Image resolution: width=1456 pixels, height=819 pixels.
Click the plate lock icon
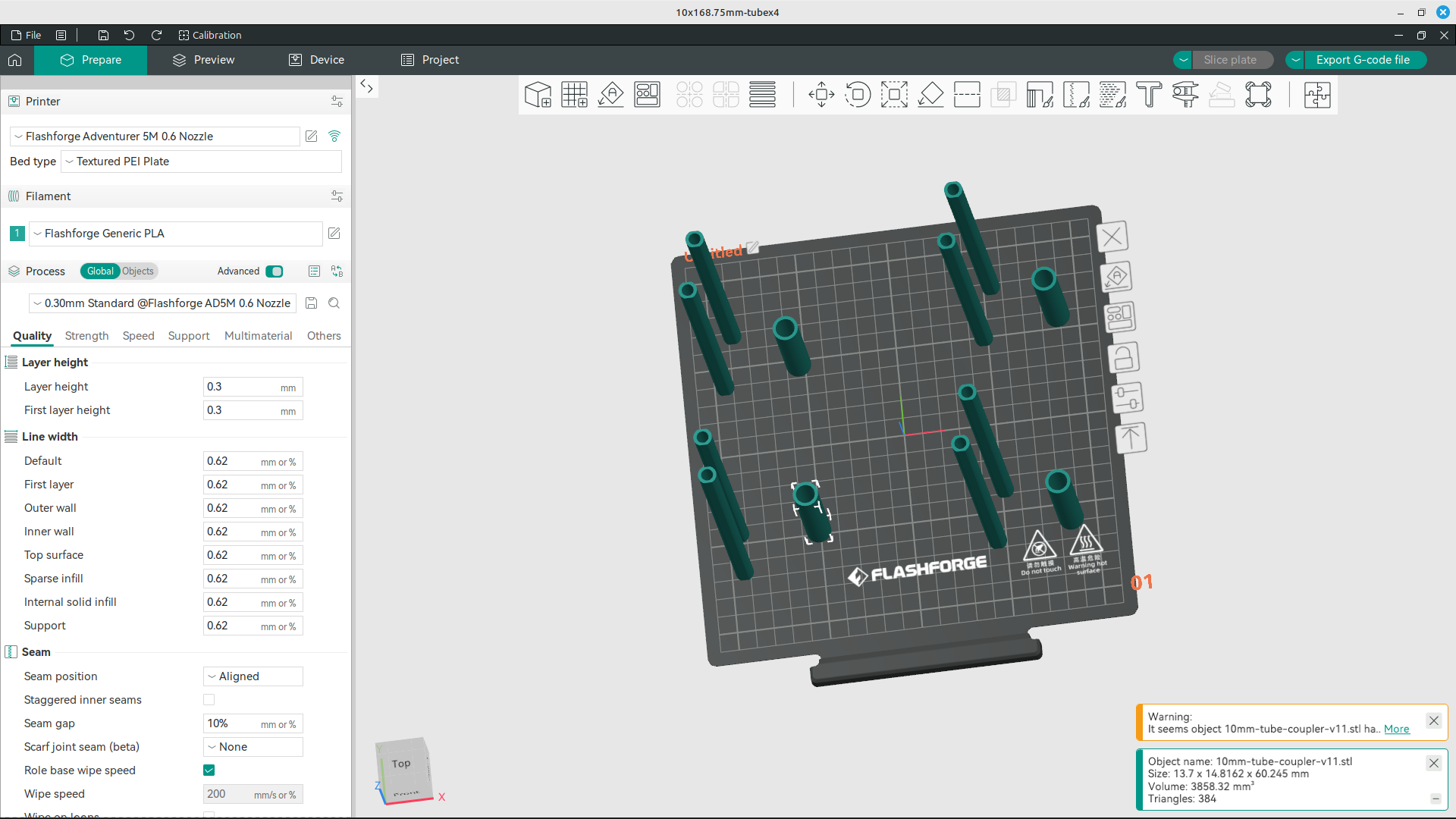click(x=1123, y=357)
